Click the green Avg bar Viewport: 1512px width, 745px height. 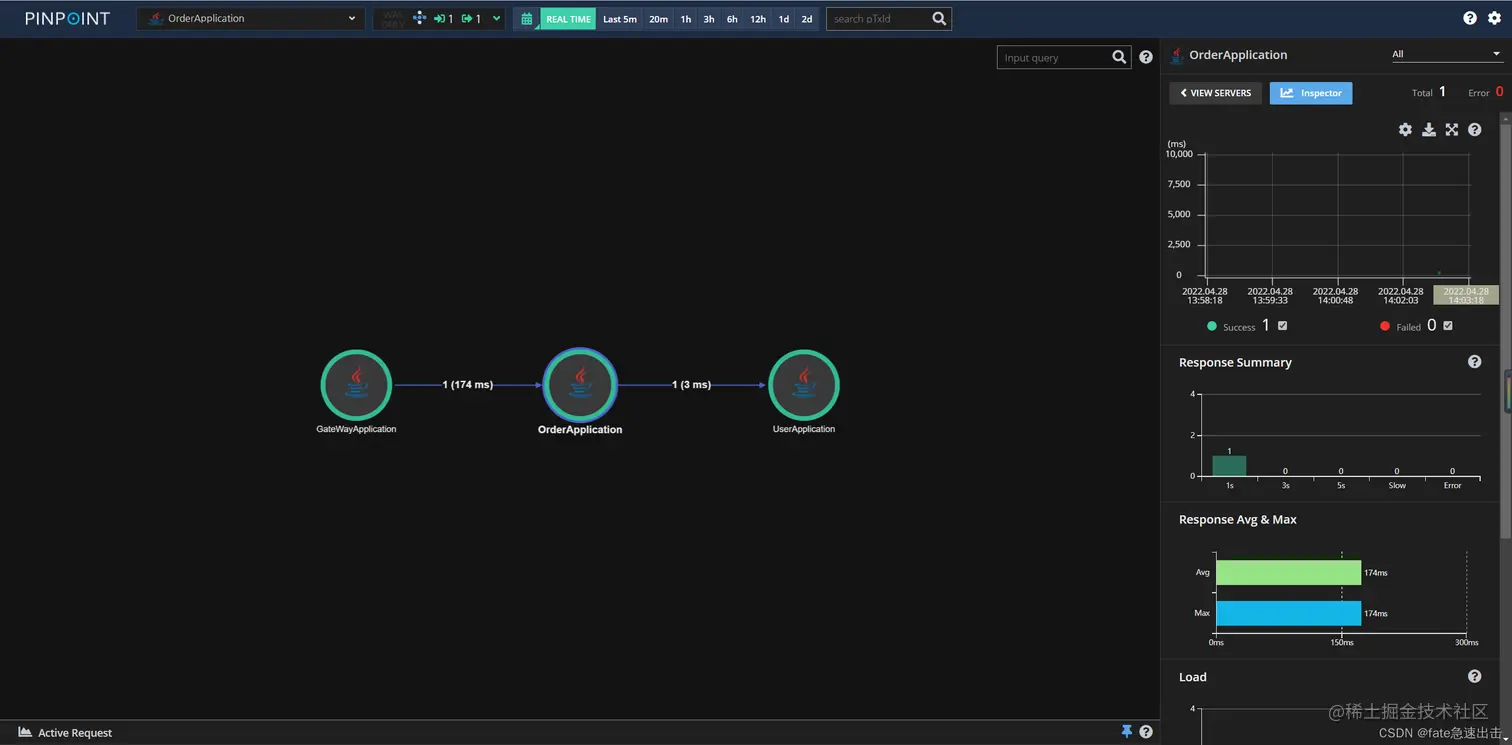pyautogui.click(x=1289, y=573)
